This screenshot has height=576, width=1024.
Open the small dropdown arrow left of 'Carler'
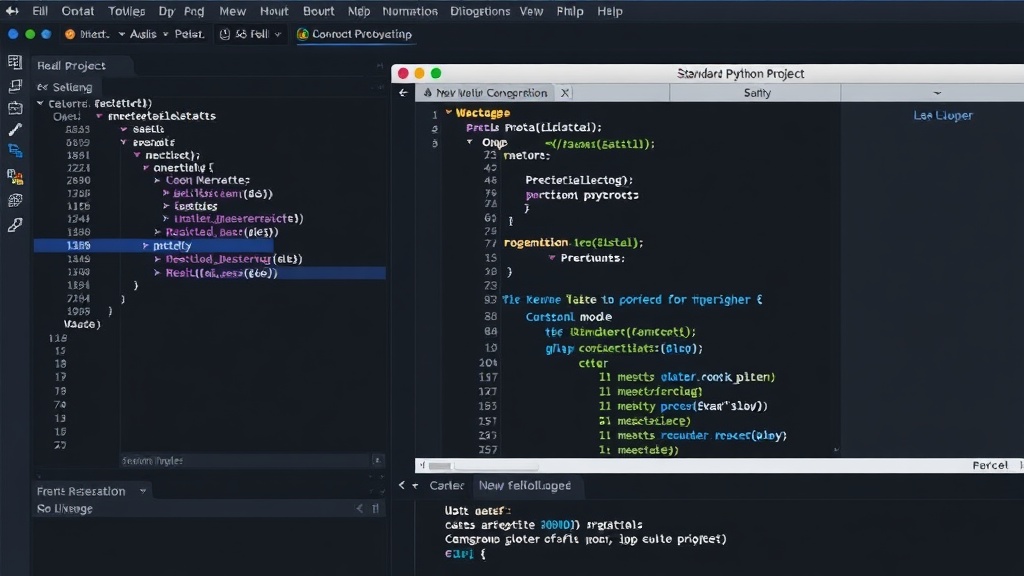[415, 486]
